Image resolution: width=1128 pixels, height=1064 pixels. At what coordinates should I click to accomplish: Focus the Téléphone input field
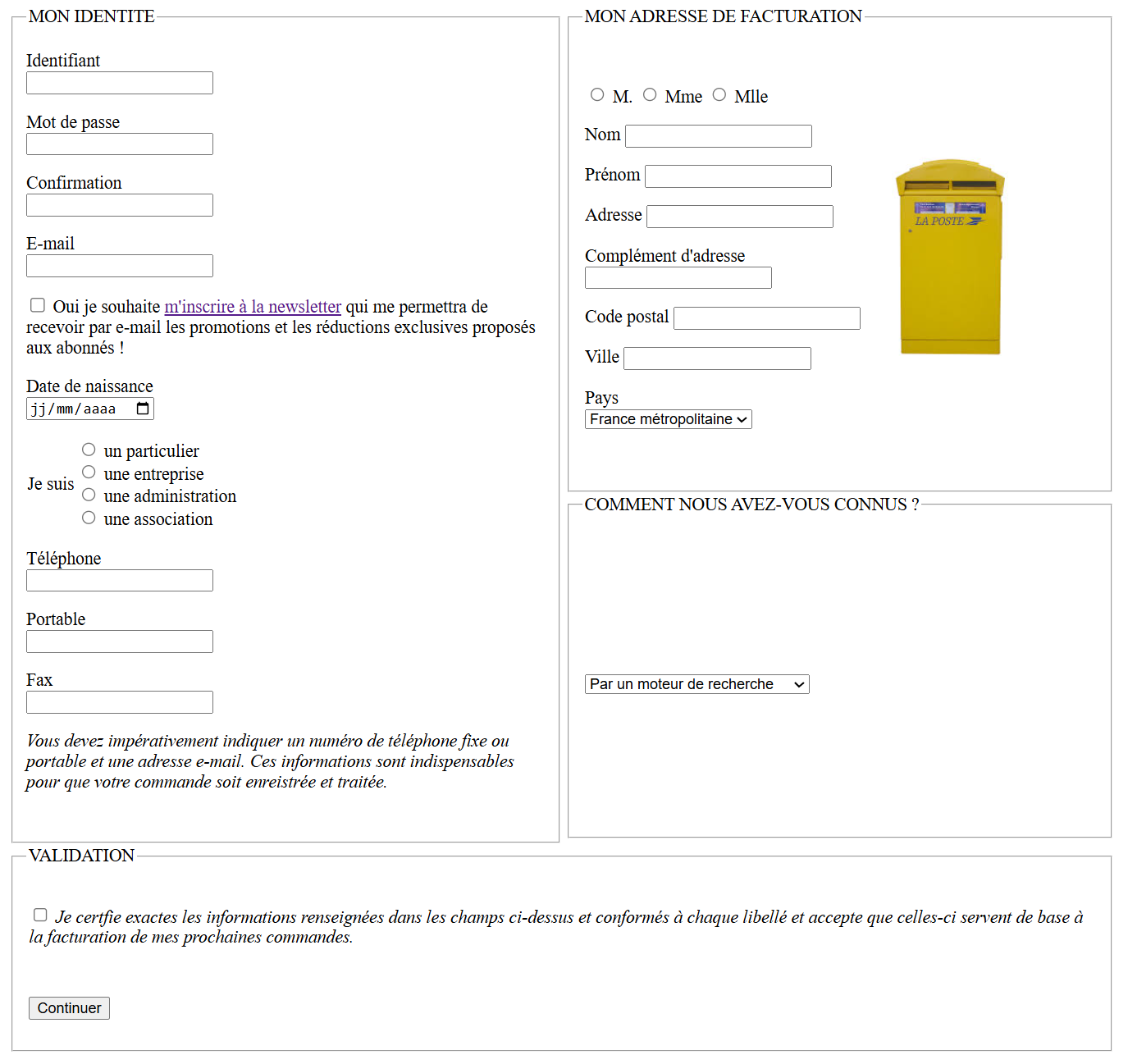tap(120, 581)
